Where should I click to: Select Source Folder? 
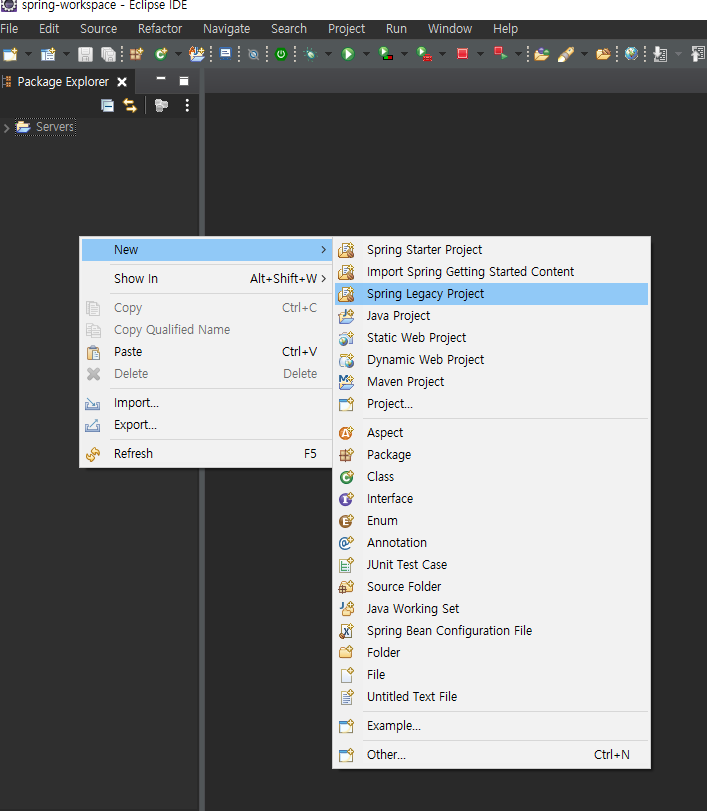[491, 587]
